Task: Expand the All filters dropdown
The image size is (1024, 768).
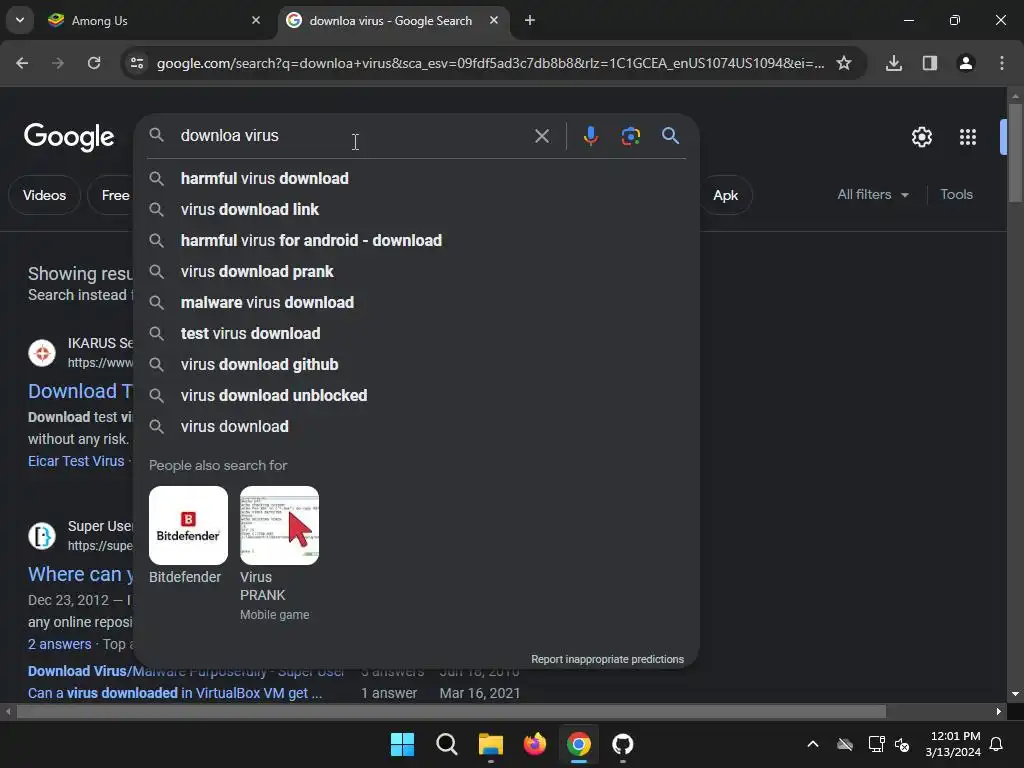Action: 872,195
